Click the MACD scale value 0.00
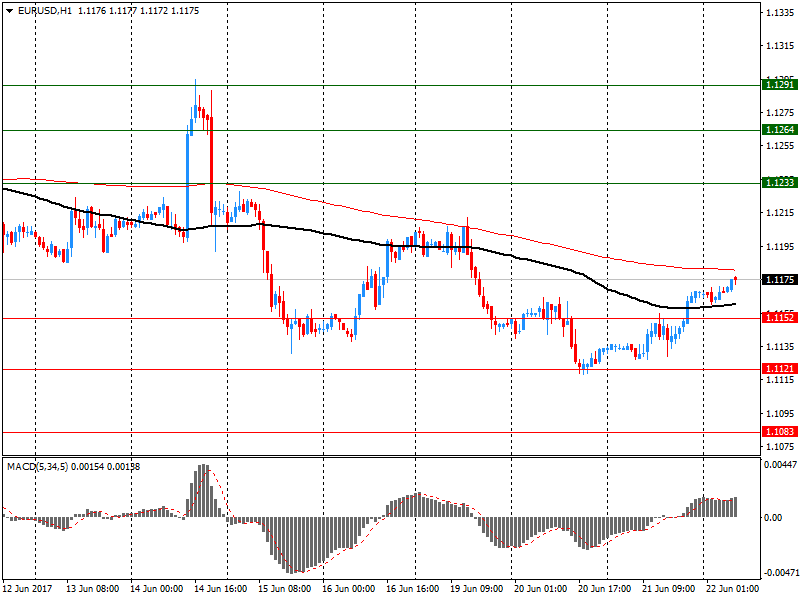This screenshot has height=600, width=800. (x=773, y=517)
